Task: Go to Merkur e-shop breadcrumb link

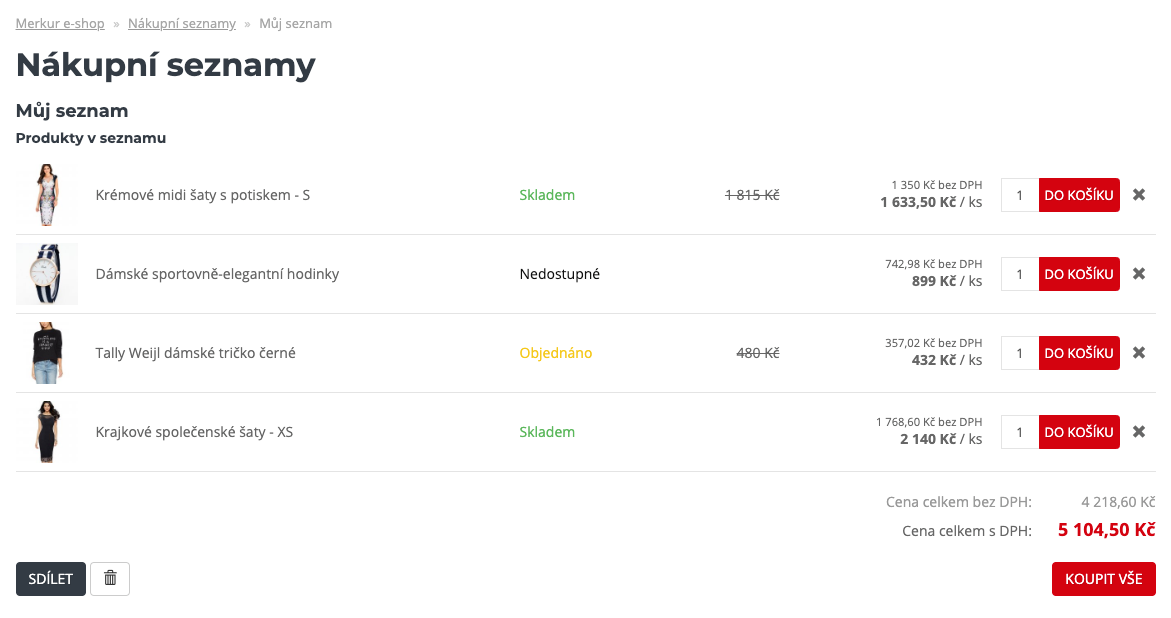Action: (60, 24)
